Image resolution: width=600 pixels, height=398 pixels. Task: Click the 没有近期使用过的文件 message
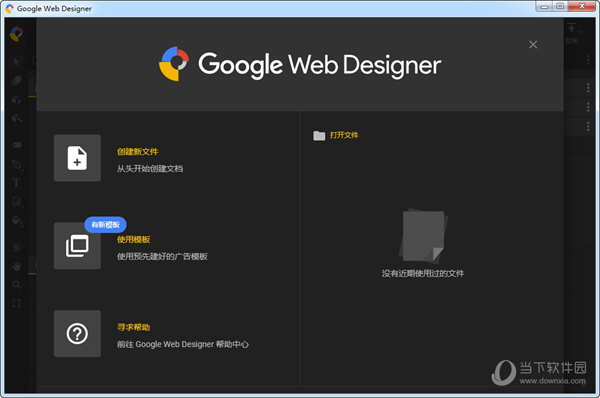pyautogui.click(x=422, y=273)
